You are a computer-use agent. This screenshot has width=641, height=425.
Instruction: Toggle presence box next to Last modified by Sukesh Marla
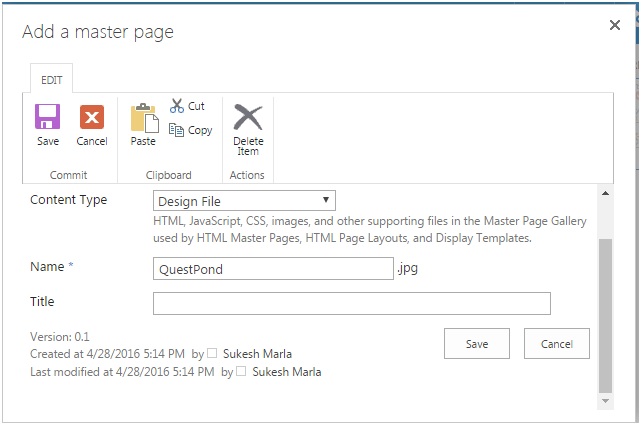click(x=241, y=371)
